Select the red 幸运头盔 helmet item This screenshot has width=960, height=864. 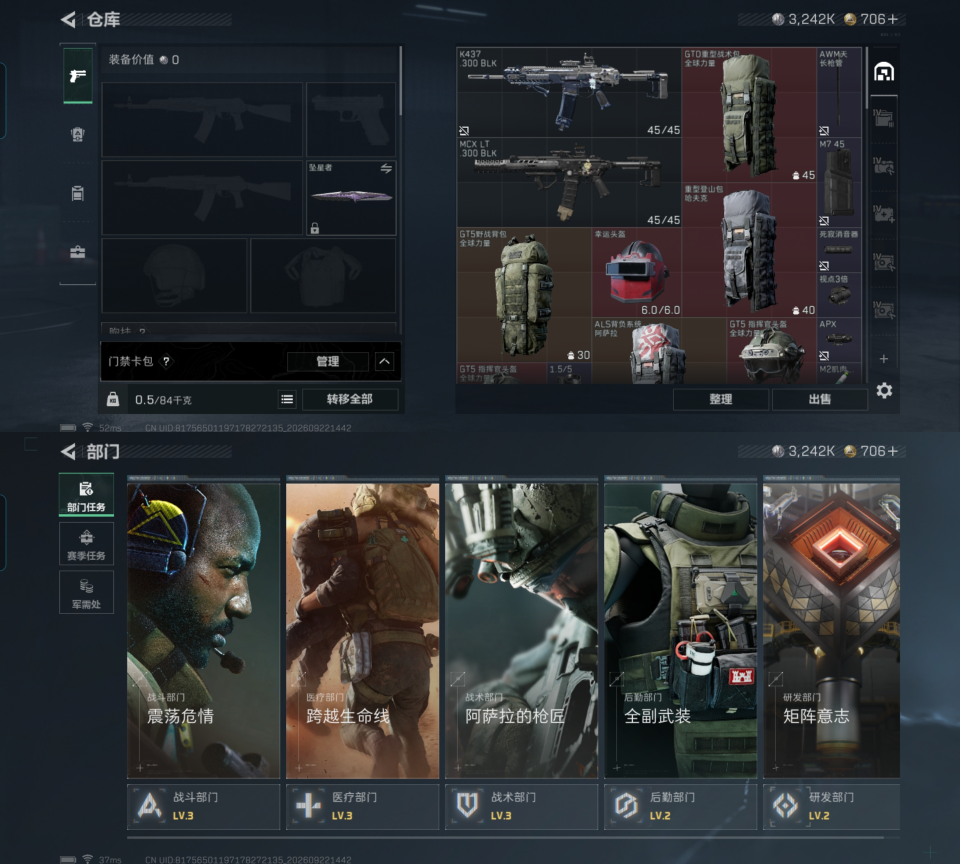click(x=637, y=272)
